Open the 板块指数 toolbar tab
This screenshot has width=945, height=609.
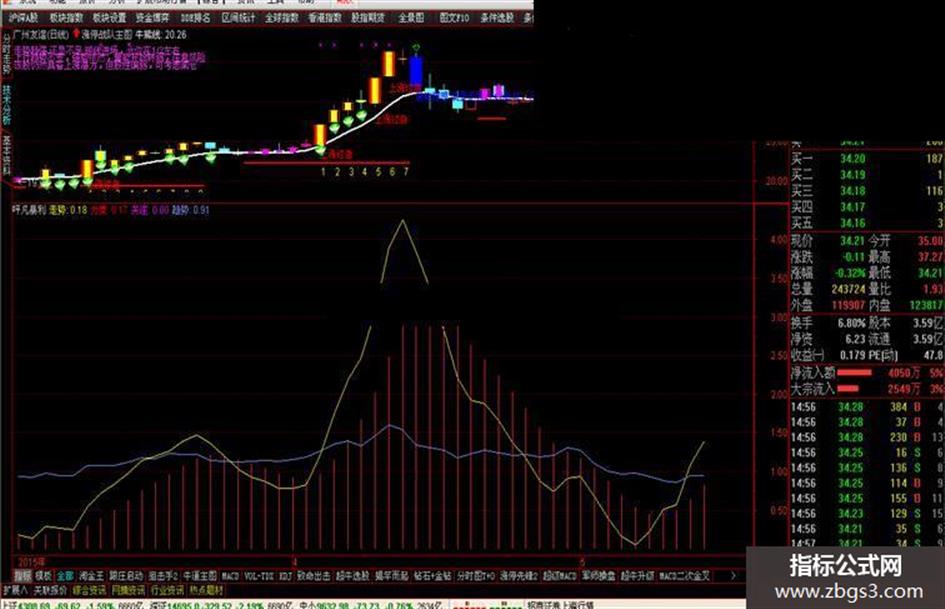point(66,18)
